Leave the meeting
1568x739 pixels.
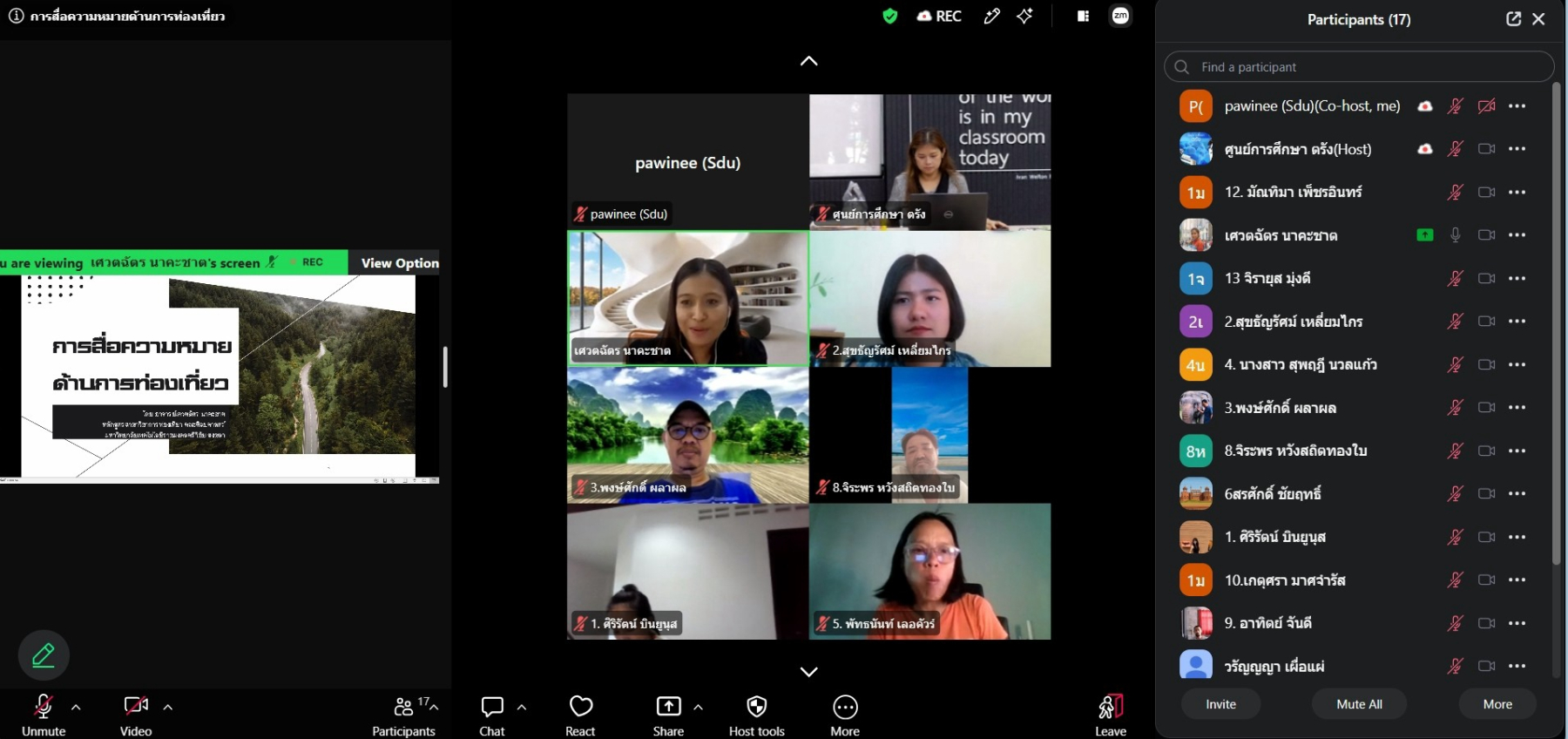coord(1111,715)
